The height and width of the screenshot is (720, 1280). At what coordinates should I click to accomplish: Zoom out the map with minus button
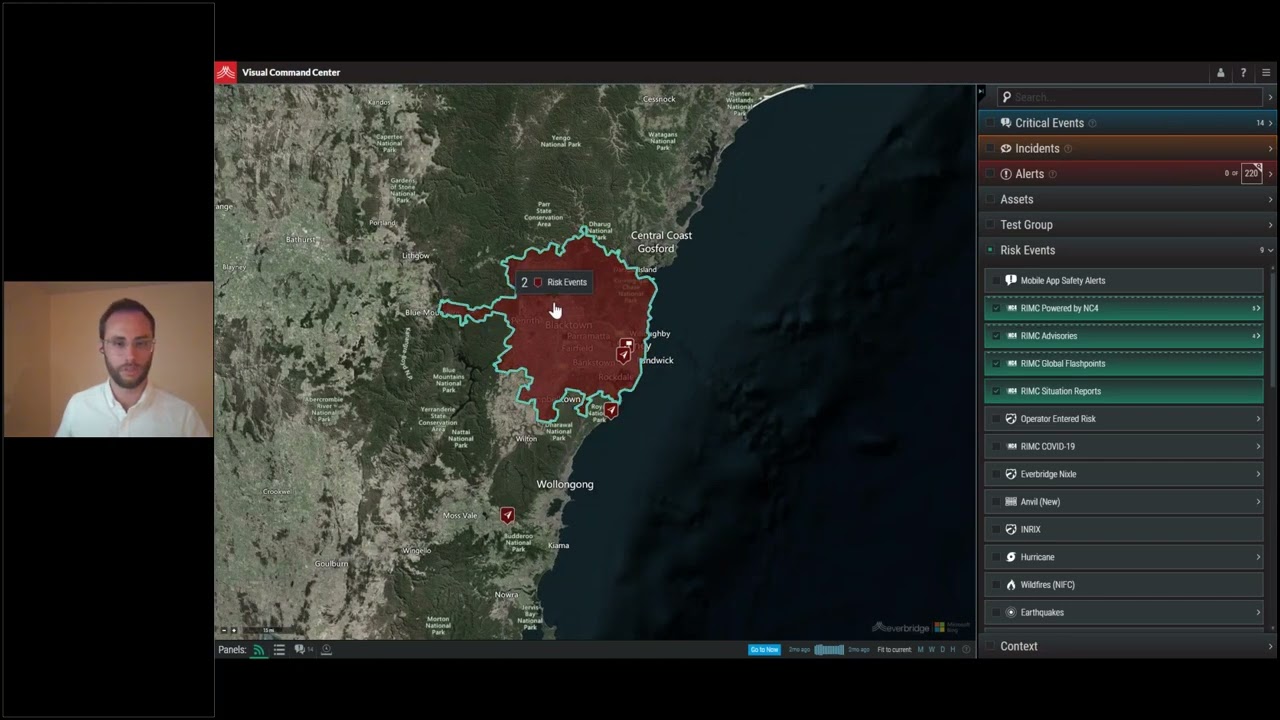(223, 630)
